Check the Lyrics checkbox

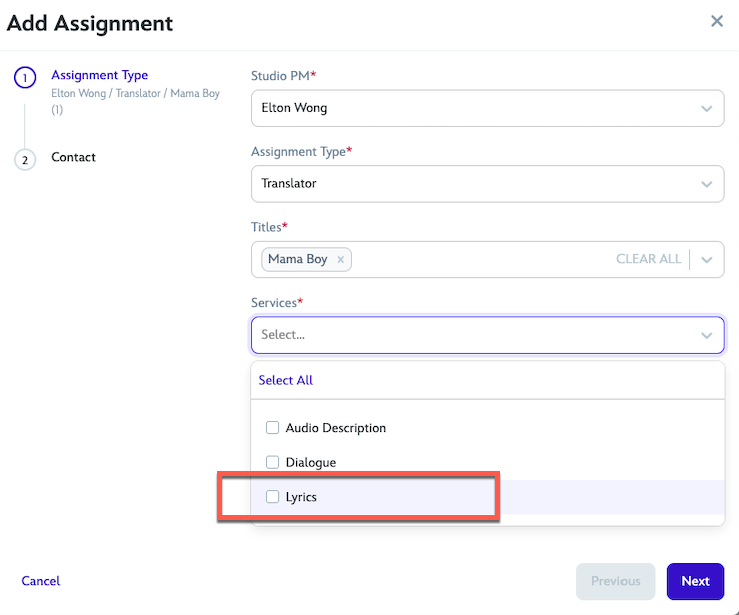coord(273,497)
